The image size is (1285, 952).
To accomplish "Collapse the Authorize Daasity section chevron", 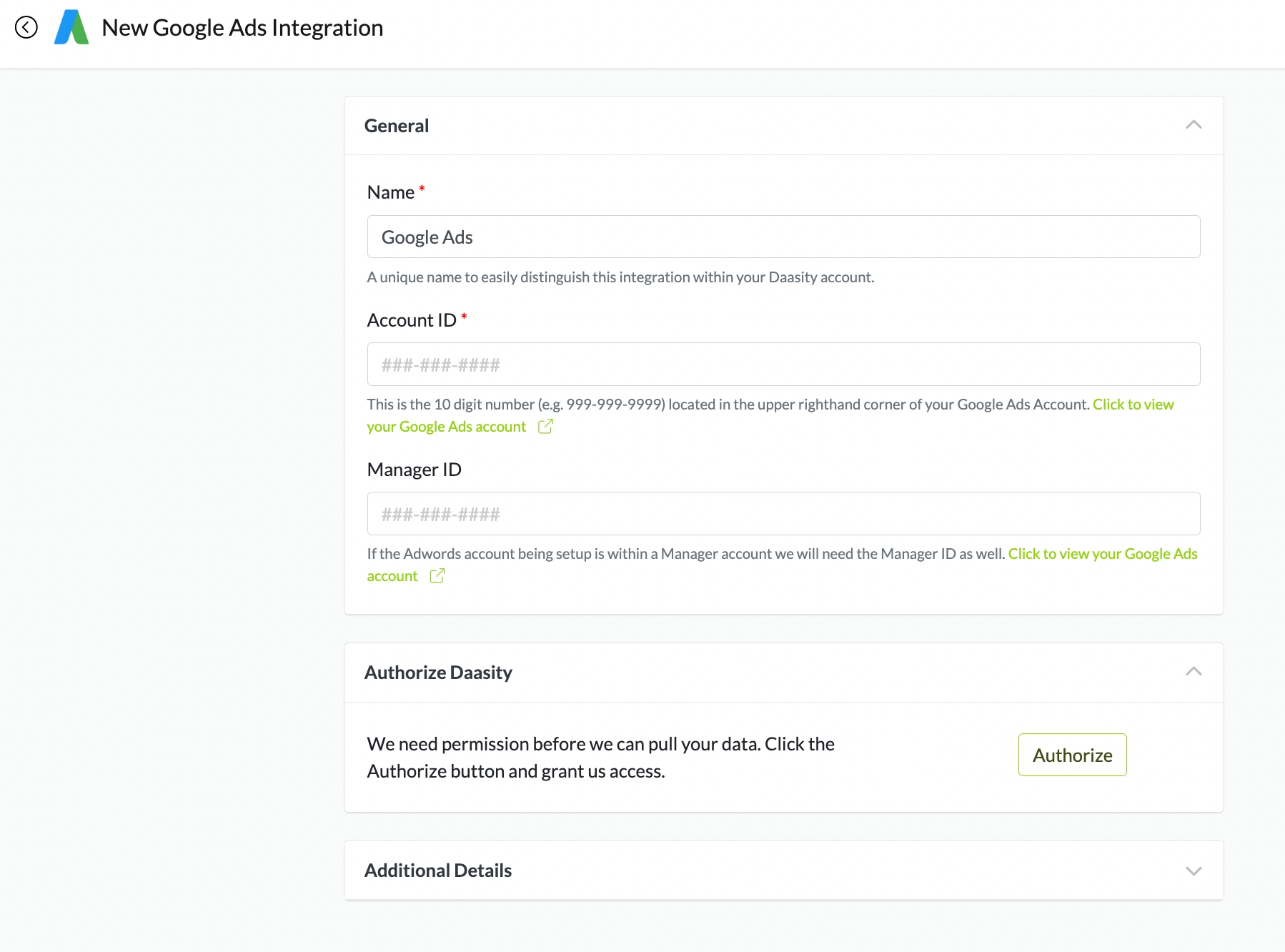I will [x=1193, y=672].
